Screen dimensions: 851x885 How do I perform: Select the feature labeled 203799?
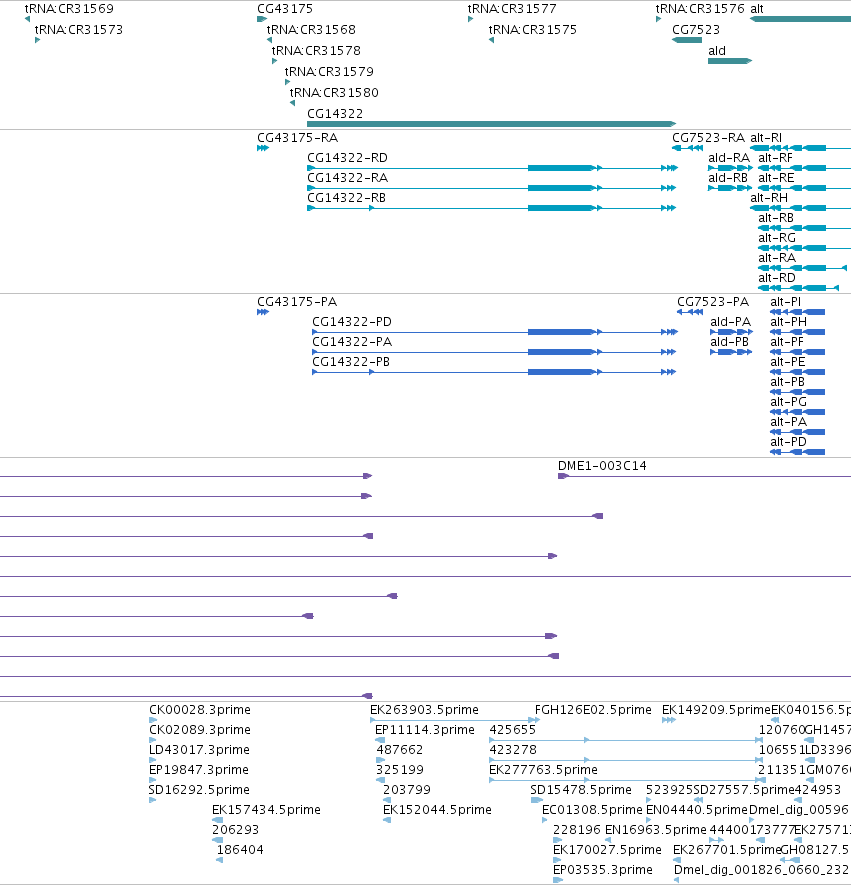click(407, 790)
